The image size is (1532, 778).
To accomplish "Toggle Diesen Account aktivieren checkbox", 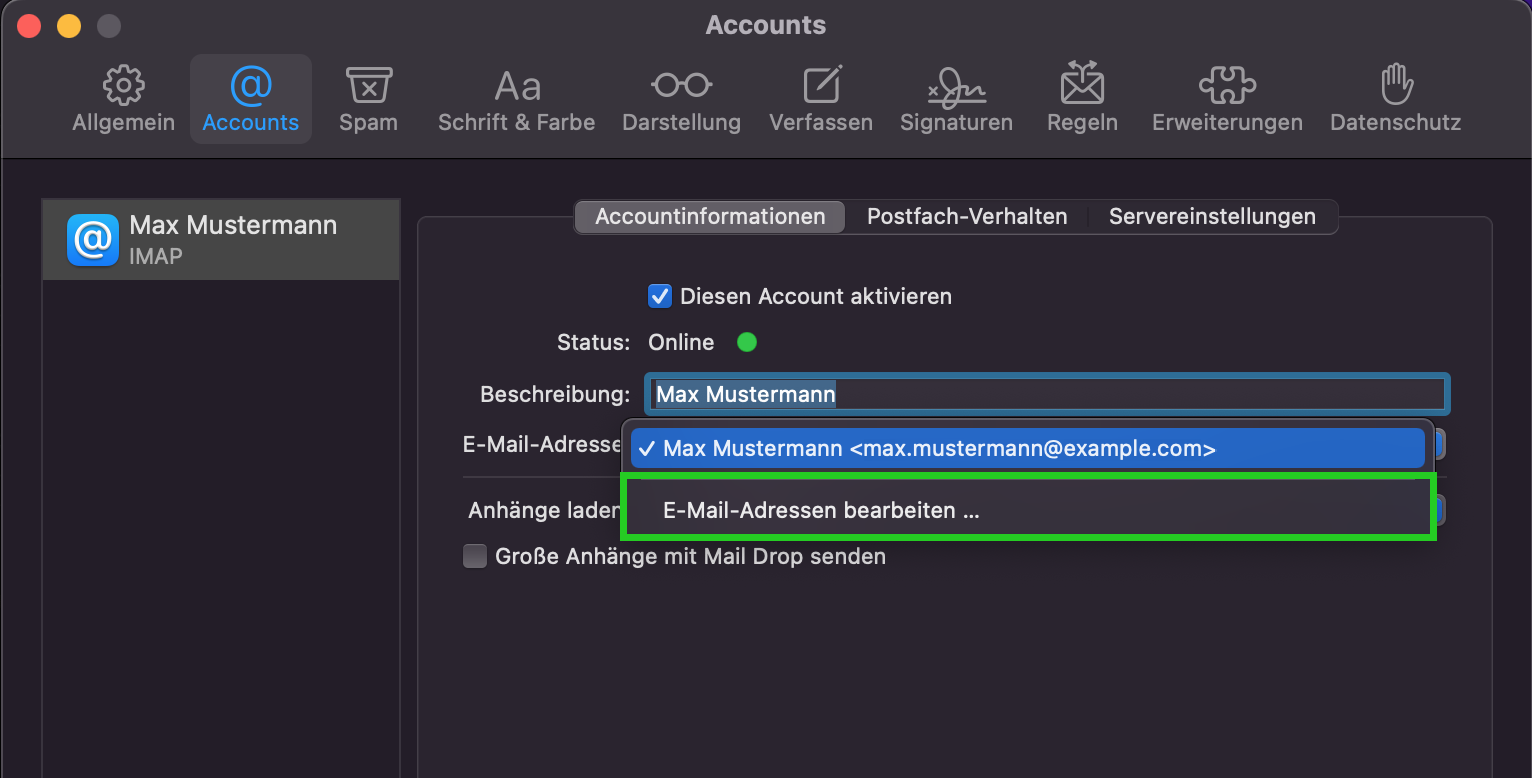I will click(x=659, y=296).
